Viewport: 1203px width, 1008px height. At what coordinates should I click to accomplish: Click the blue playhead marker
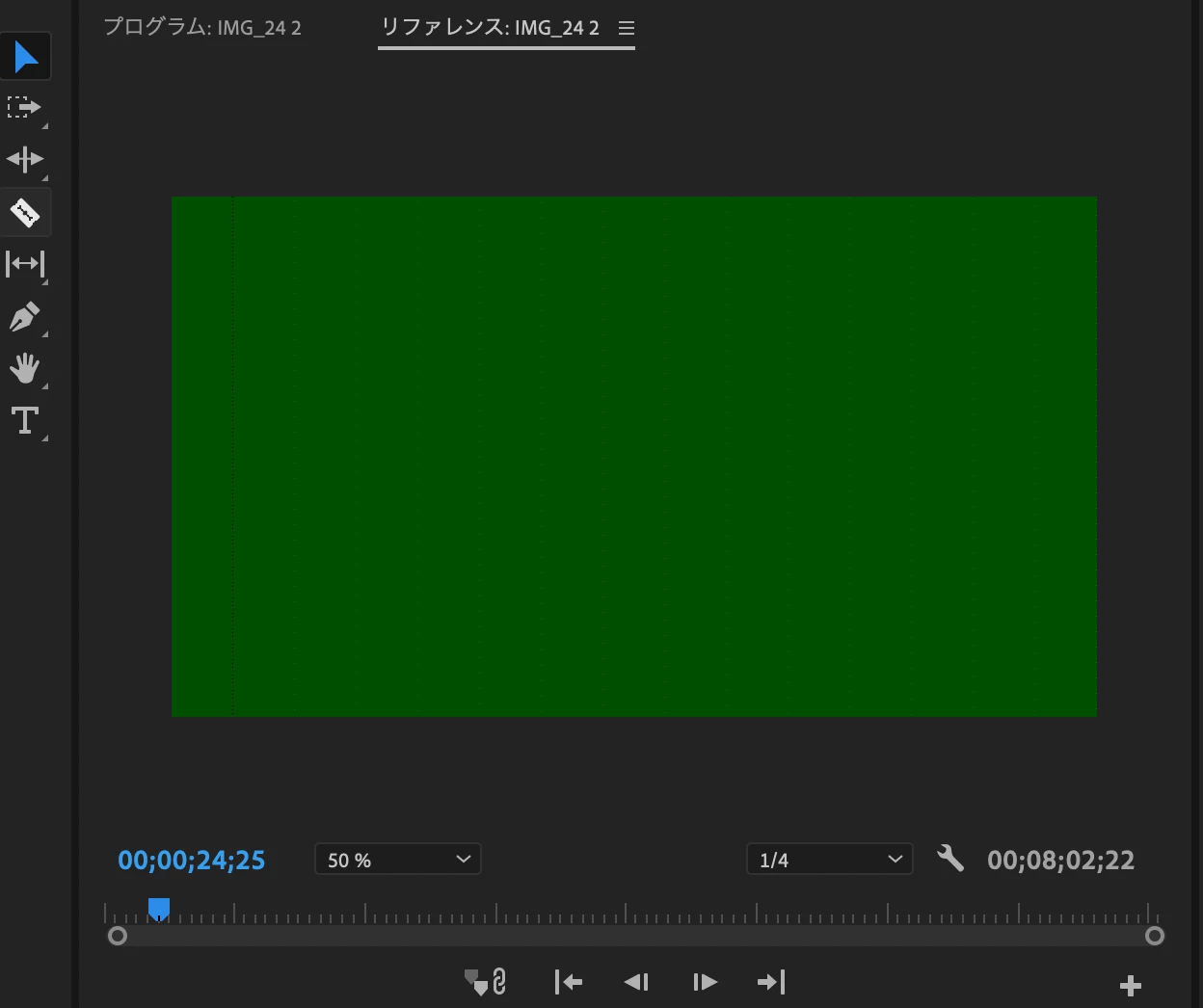[159, 910]
